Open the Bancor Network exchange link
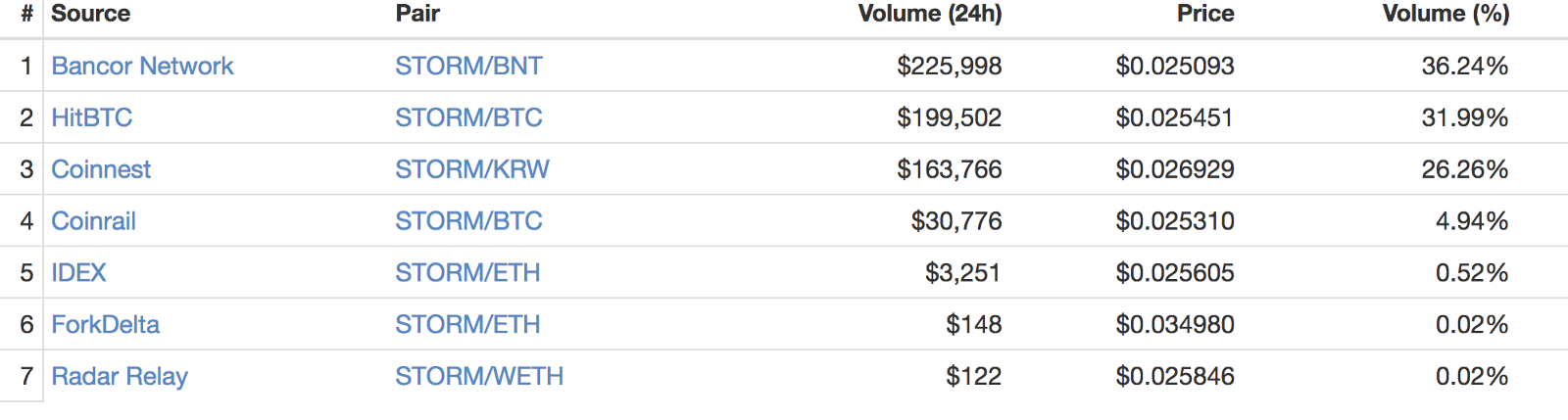The width and height of the screenshot is (1568, 420). (142, 66)
